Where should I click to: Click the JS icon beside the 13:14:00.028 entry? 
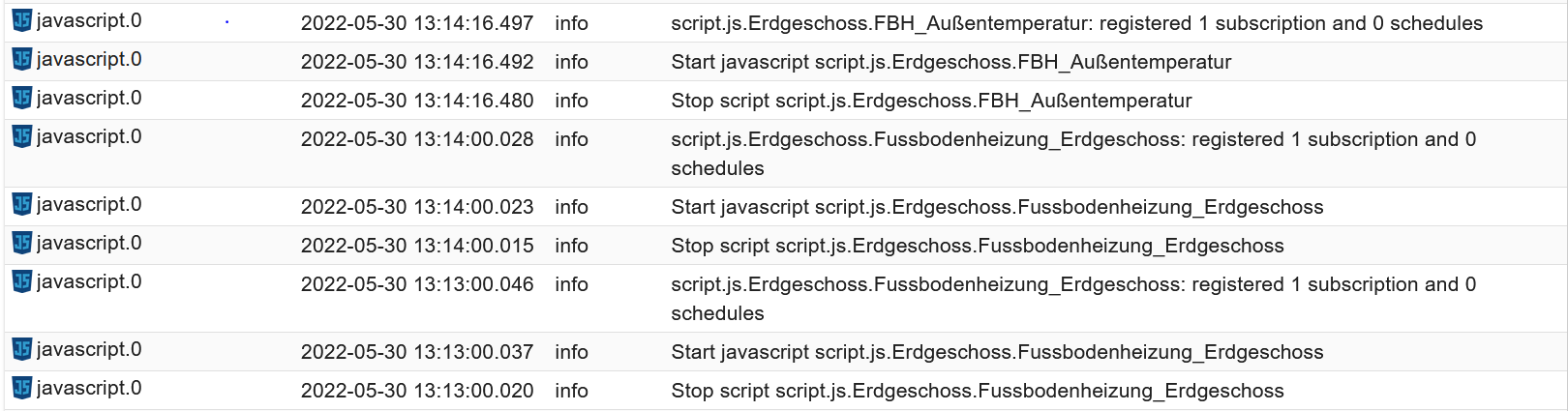pos(22,136)
